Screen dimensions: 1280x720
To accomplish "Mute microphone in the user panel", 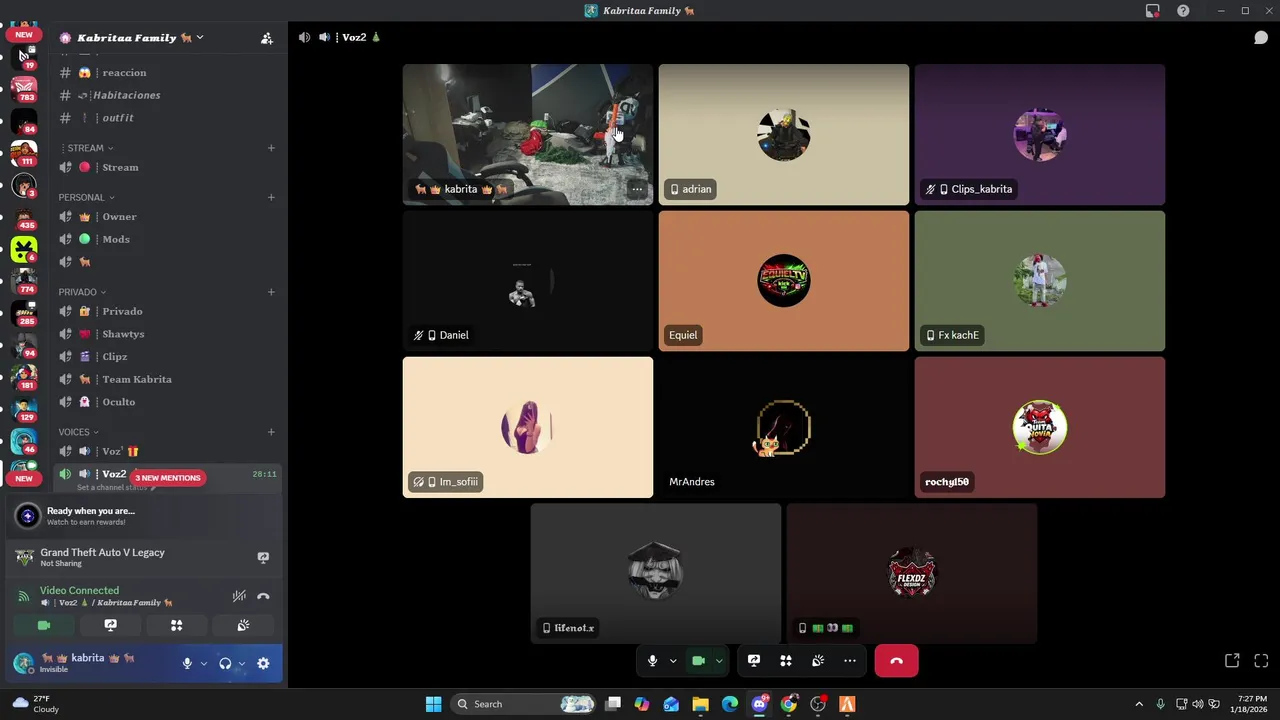I will (x=187, y=663).
